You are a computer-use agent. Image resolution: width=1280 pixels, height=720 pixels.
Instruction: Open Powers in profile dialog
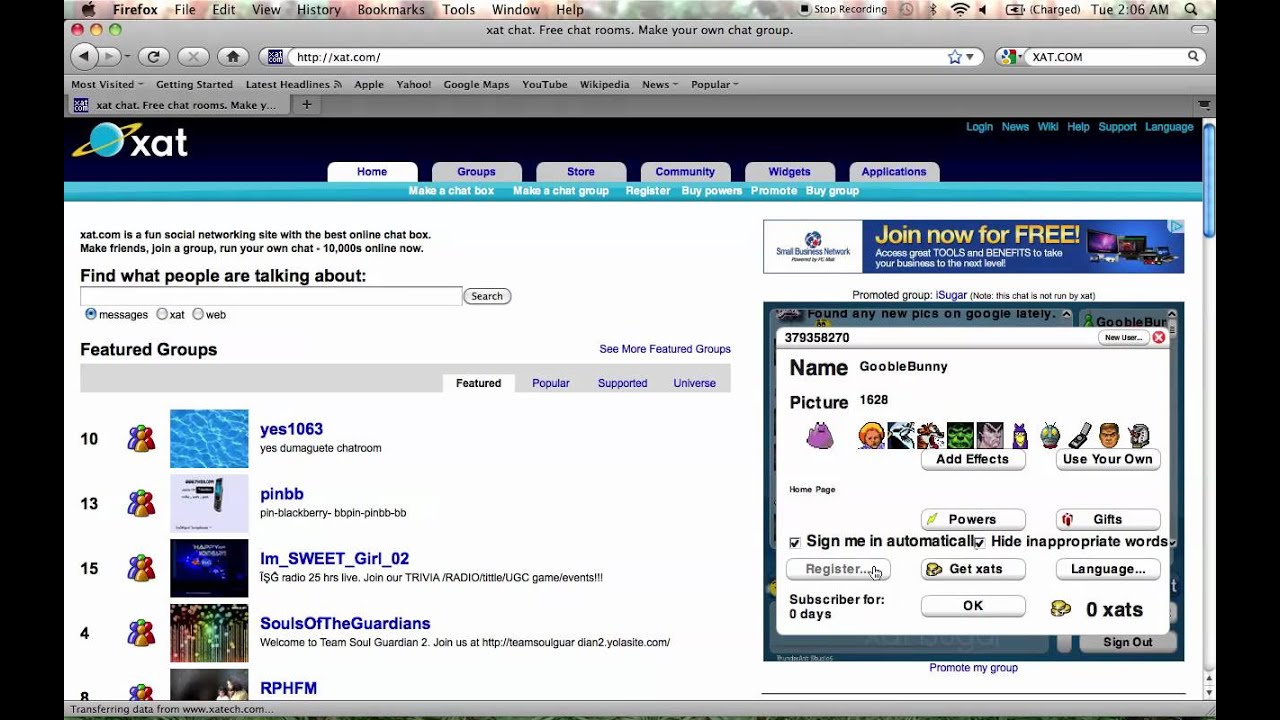(x=973, y=520)
